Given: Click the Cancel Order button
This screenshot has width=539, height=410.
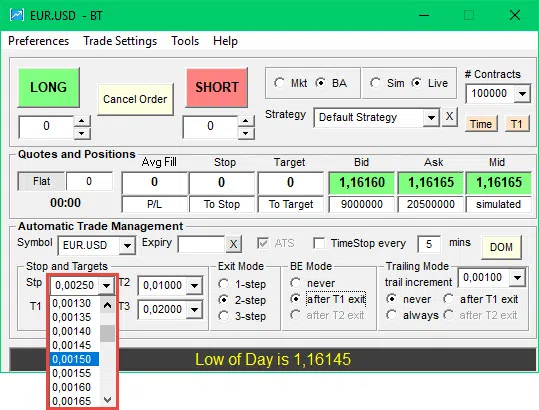Looking at the screenshot, I should pyautogui.click(x=135, y=99).
